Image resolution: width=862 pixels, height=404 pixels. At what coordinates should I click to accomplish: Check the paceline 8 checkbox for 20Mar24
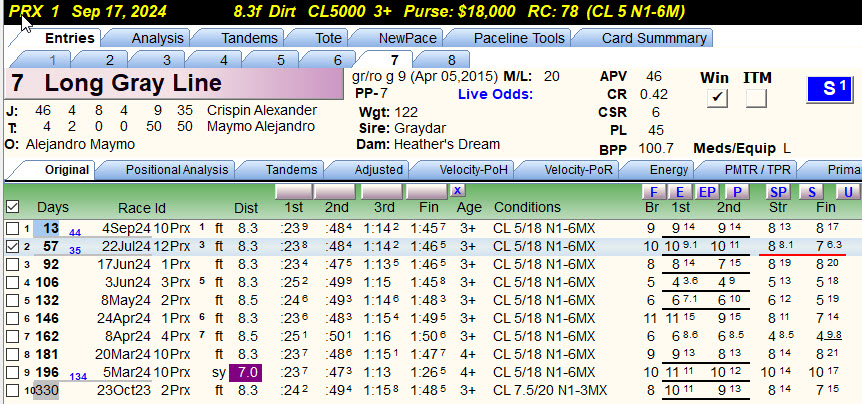tap(12, 355)
